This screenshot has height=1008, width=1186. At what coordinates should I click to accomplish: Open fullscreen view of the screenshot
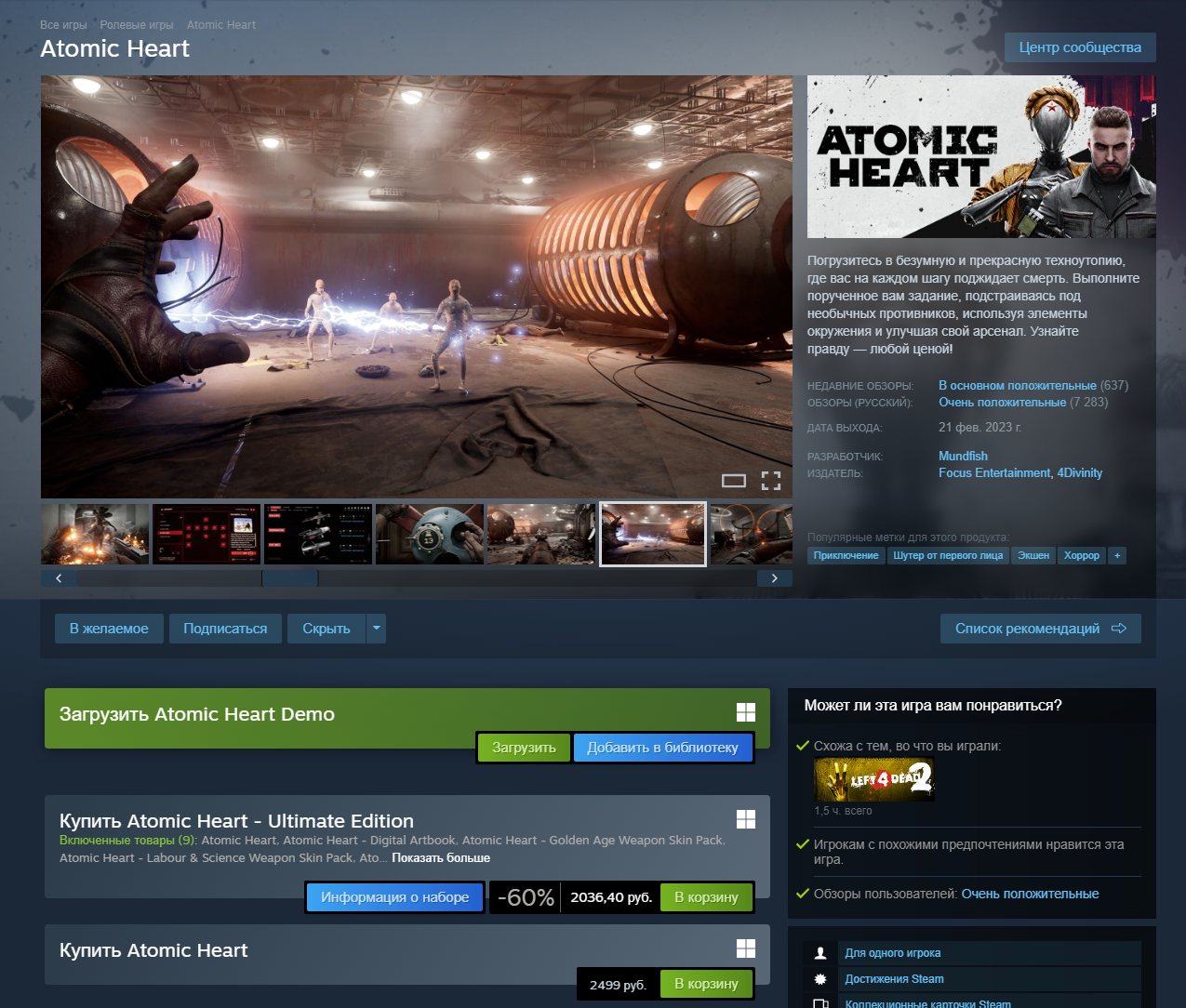point(771,481)
